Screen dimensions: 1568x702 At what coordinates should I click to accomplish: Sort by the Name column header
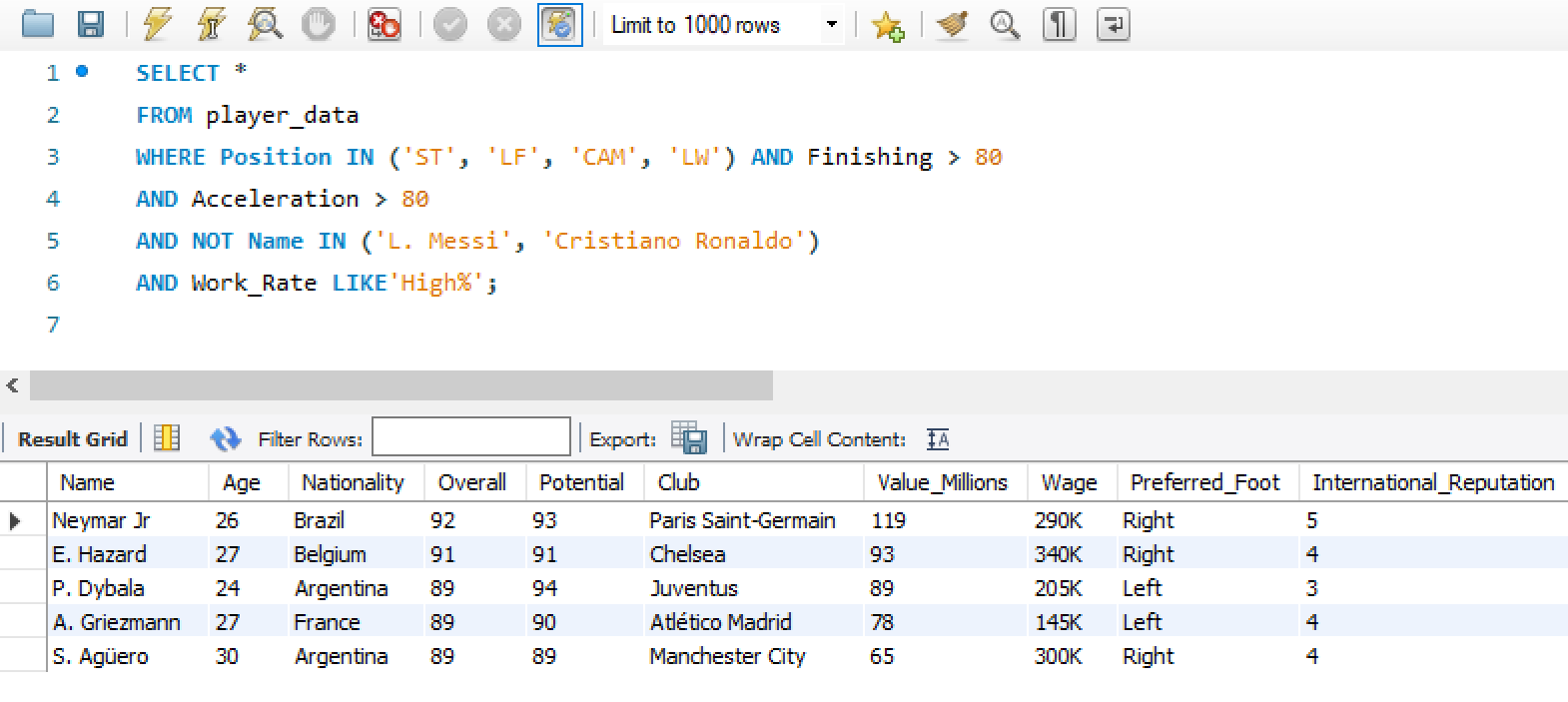click(128, 482)
